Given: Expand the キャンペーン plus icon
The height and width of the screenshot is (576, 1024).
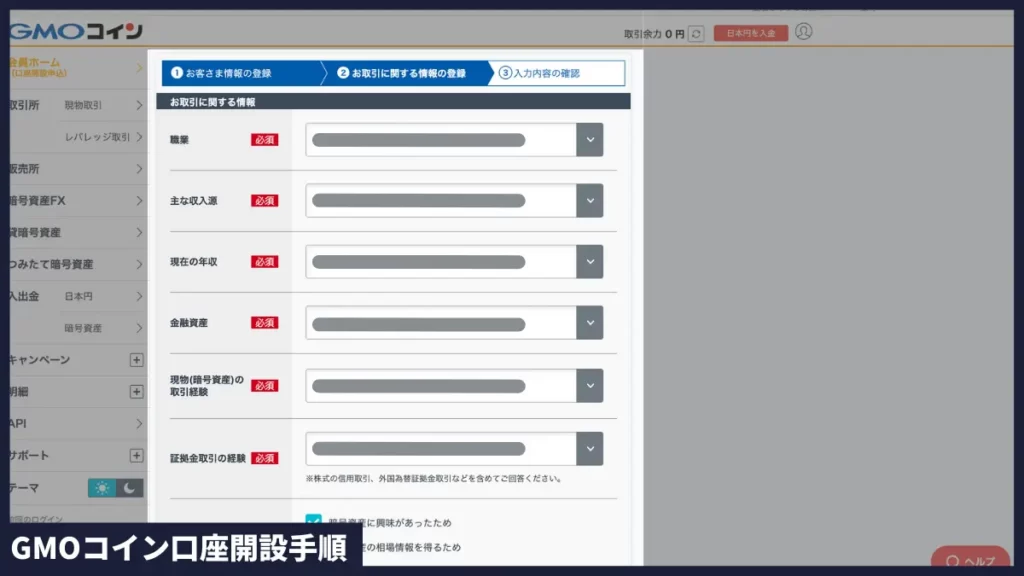Looking at the screenshot, I should (136, 360).
